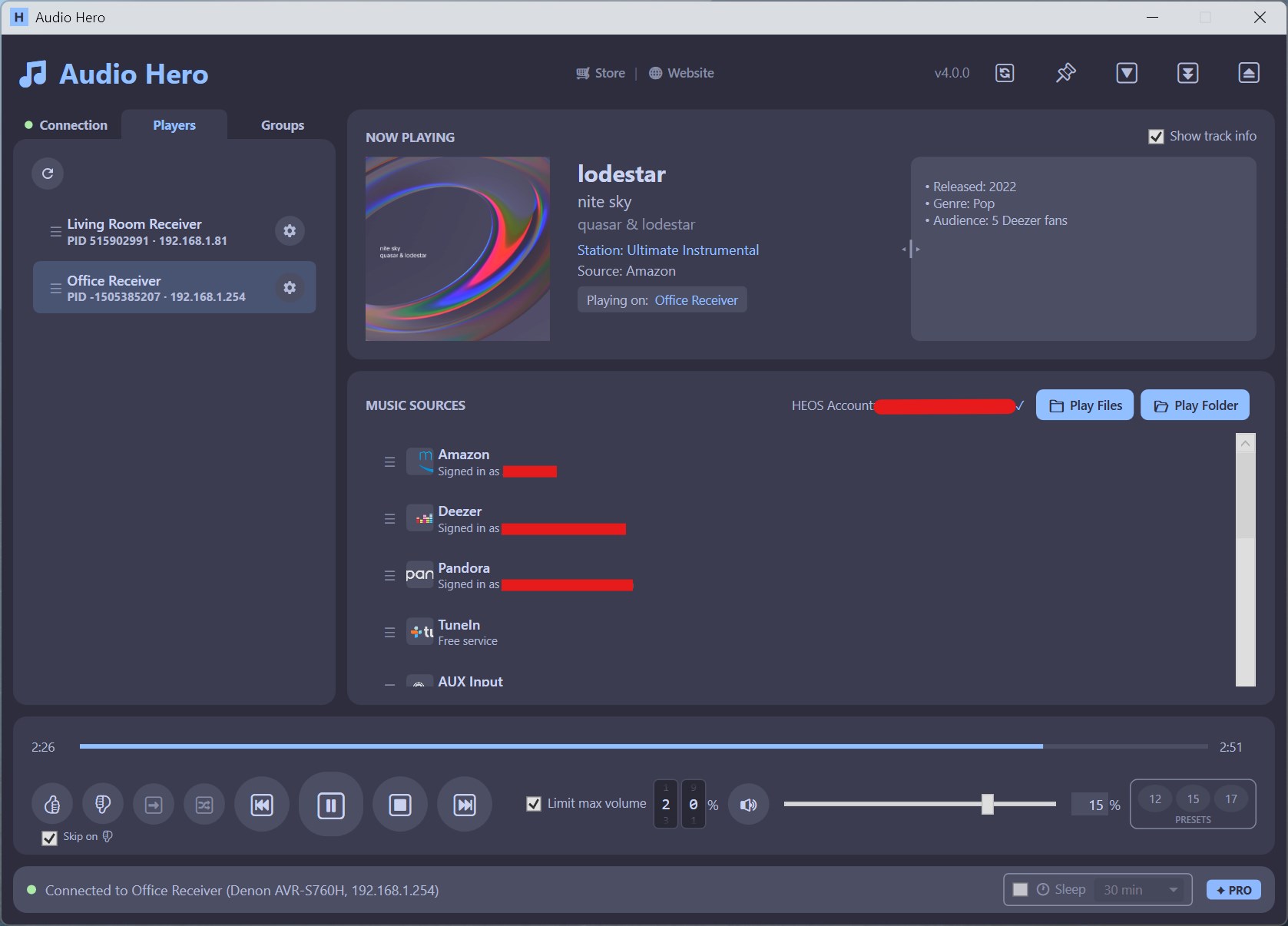The height and width of the screenshot is (926, 1288).
Task: Click the drag handle beside Amazon source
Action: pos(389,462)
